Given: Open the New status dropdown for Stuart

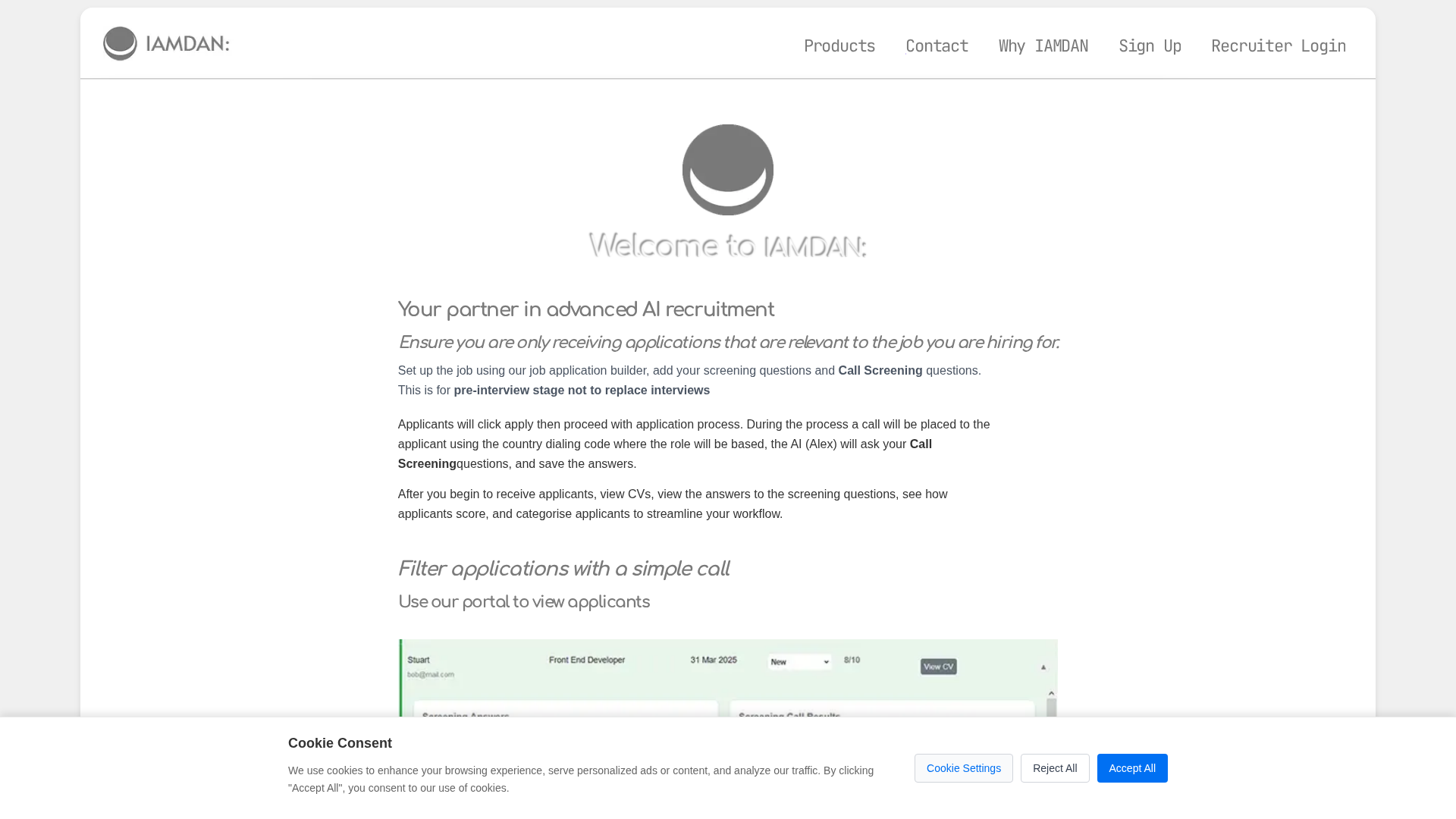Looking at the screenshot, I should pyautogui.click(x=800, y=662).
